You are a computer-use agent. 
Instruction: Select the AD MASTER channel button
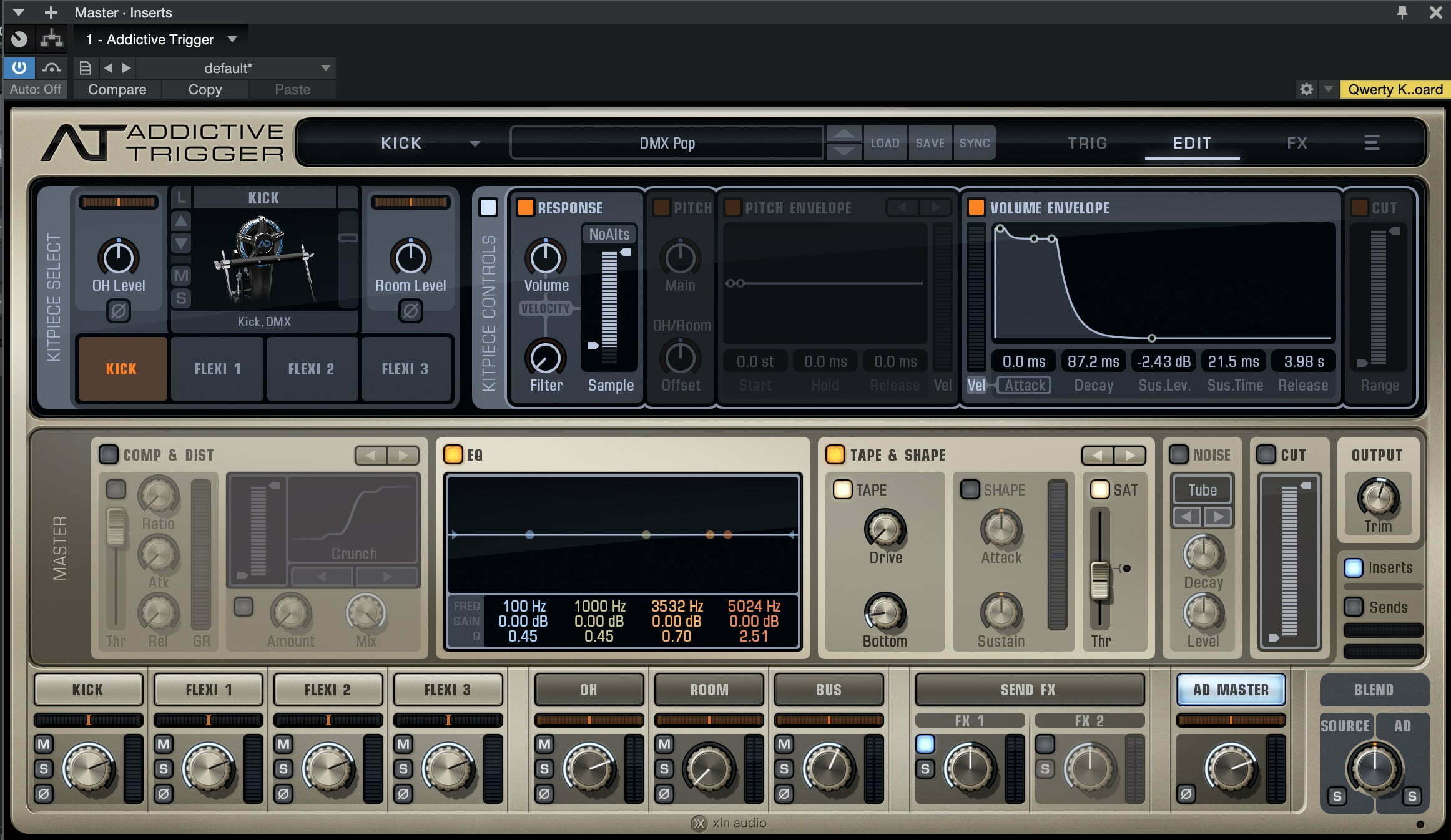coord(1231,690)
